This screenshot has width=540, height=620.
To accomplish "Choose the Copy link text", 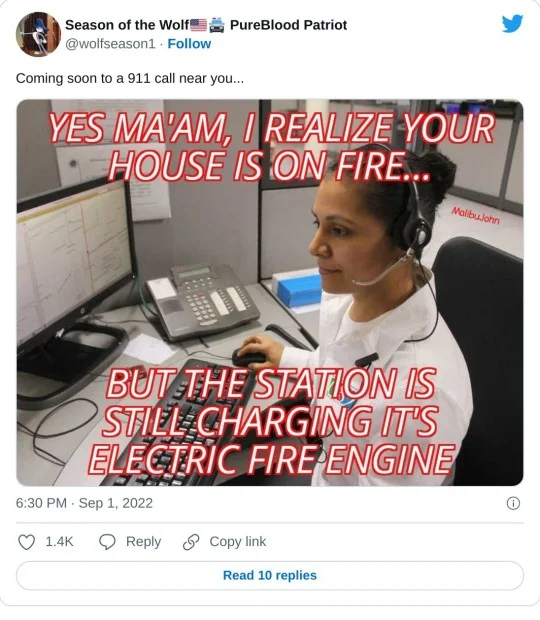I will click(238, 542).
